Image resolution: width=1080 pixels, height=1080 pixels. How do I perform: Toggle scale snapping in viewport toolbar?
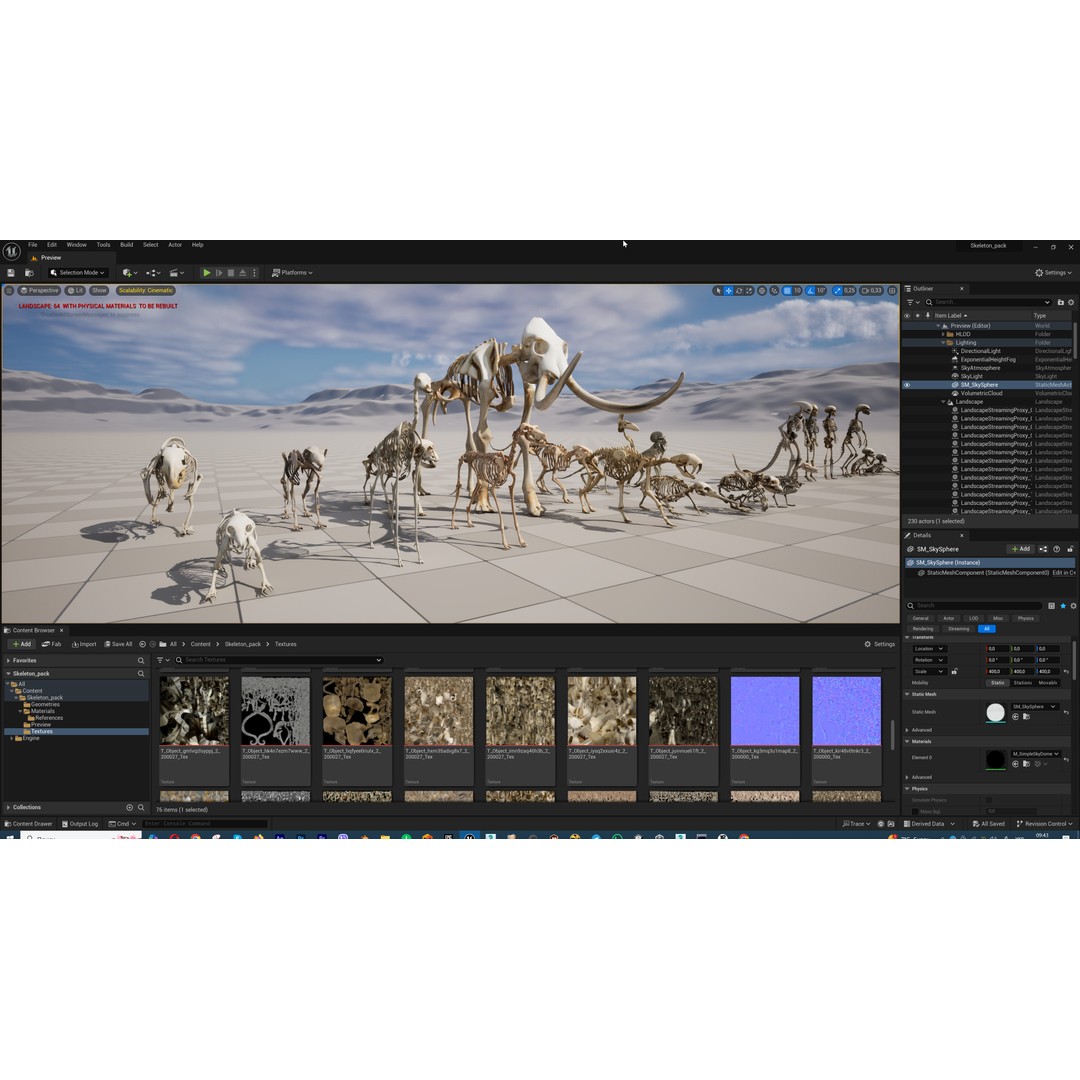pos(837,291)
